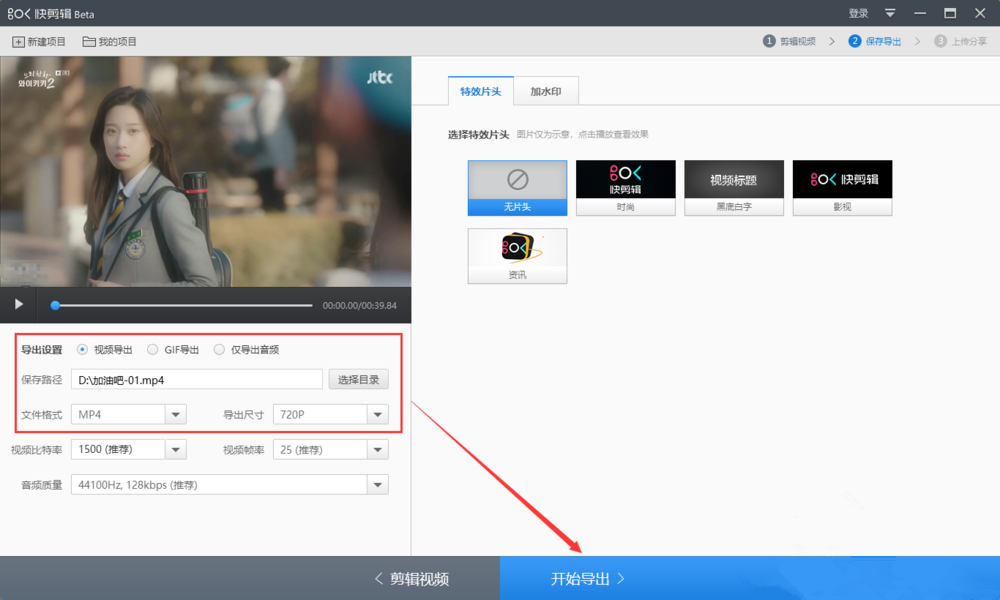Click the 00:00.00/00:39.84 time display
1000x600 pixels.
click(x=360, y=305)
